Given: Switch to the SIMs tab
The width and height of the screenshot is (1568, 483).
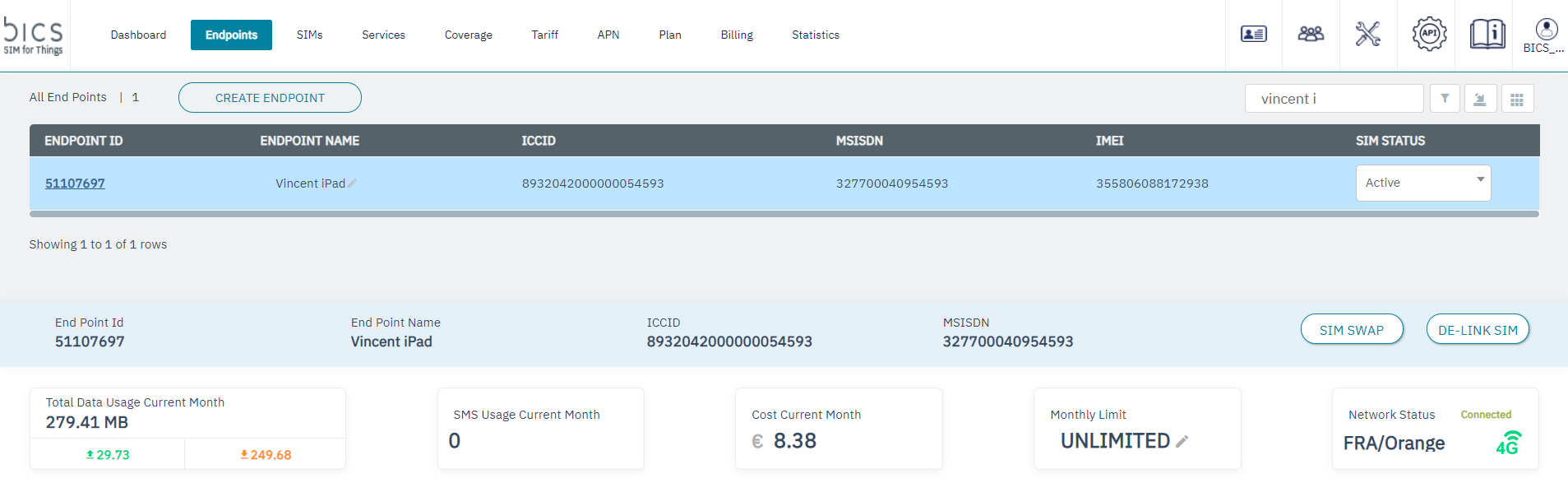Looking at the screenshot, I should click(x=309, y=35).
